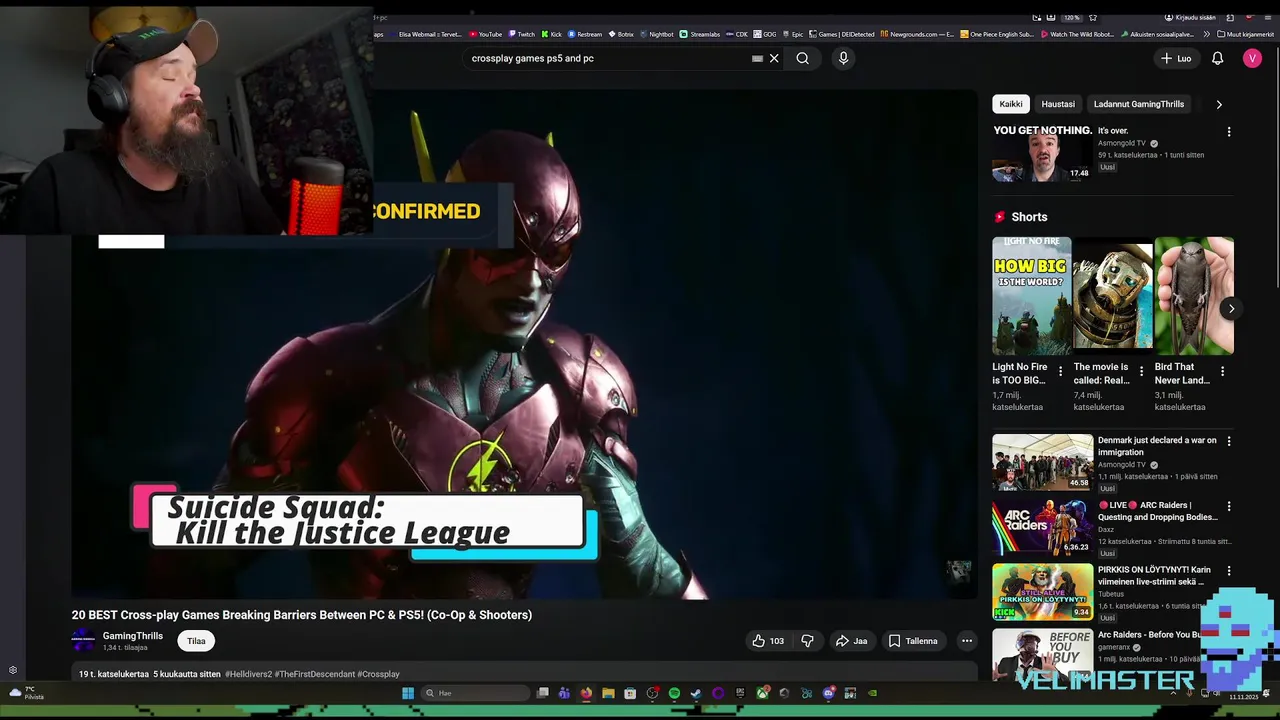Open the Streamlabs bookmark

(700, 34)
